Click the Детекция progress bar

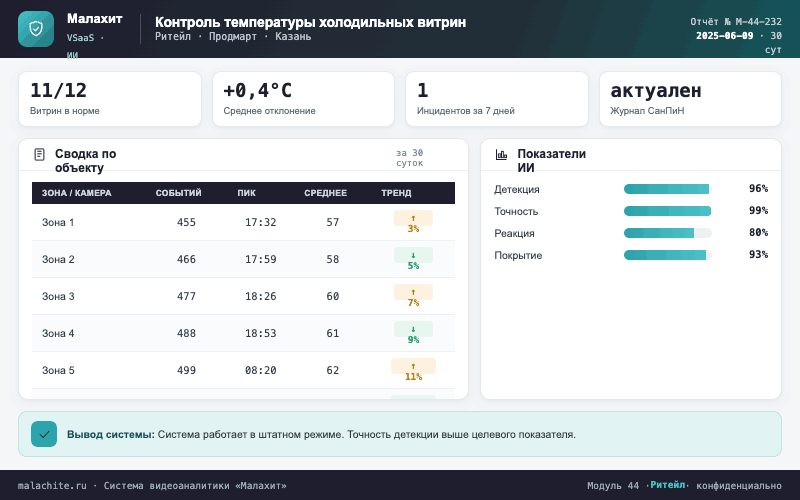point(667,189)
